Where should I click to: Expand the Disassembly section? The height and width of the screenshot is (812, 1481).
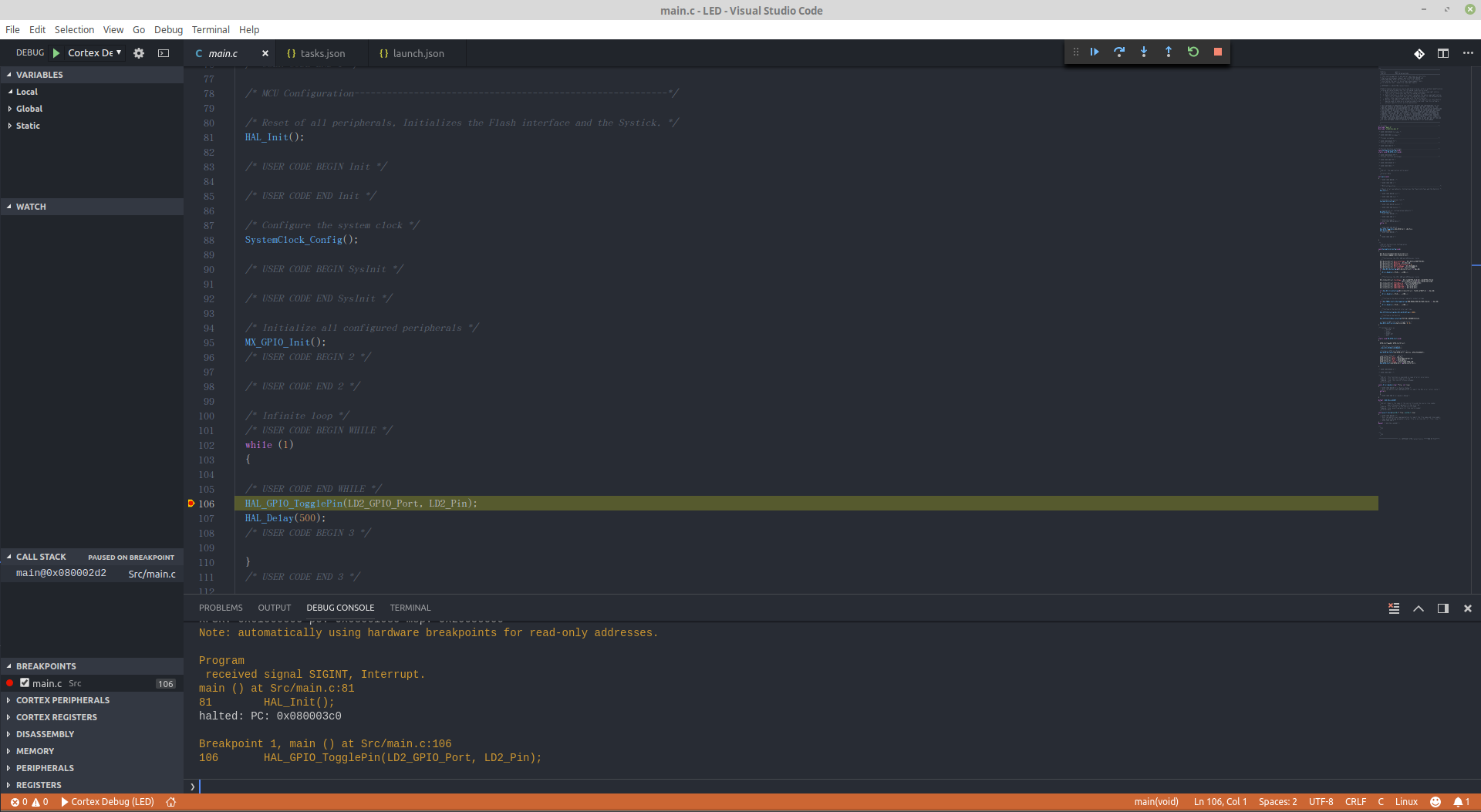(x=45, y=734)
